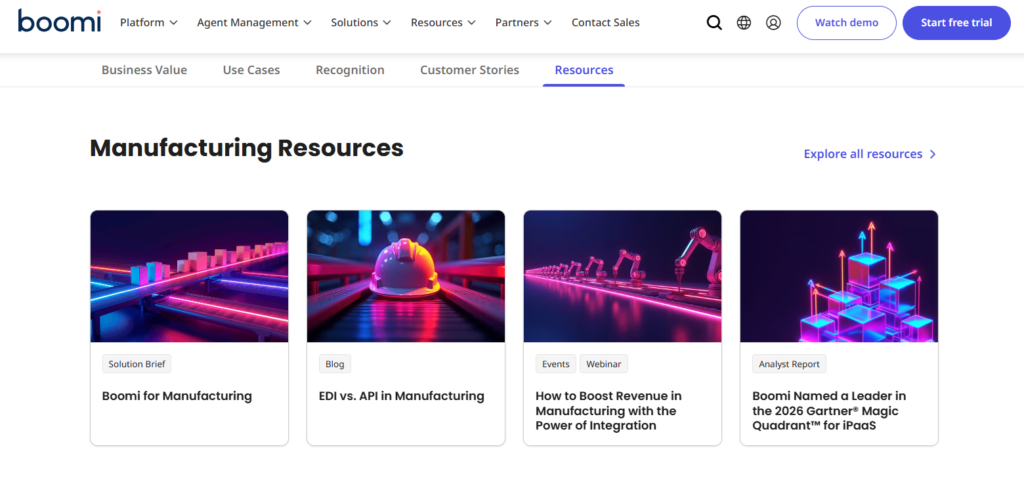Expand the Agent Management menu
The width and height of the screenshot is (1024, 482).
[x=254, y=22]
